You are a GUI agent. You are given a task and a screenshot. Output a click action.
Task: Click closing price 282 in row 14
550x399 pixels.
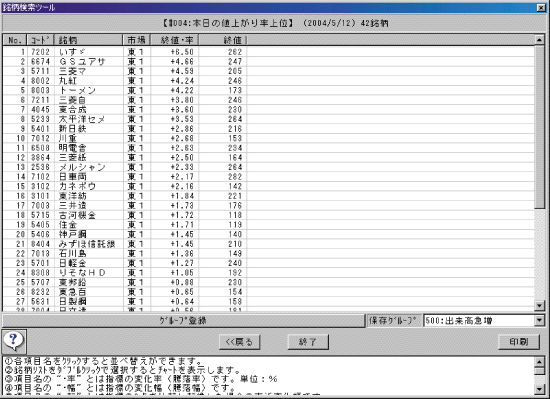(235, 177)
